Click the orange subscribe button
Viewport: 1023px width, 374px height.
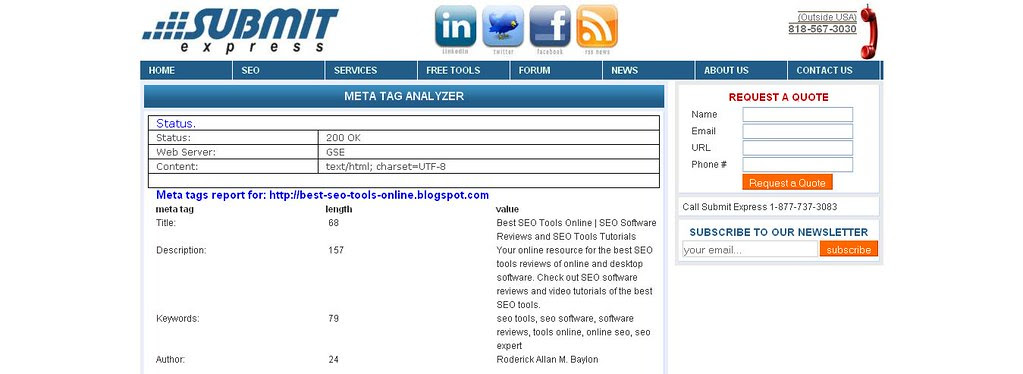coord(849,249)
